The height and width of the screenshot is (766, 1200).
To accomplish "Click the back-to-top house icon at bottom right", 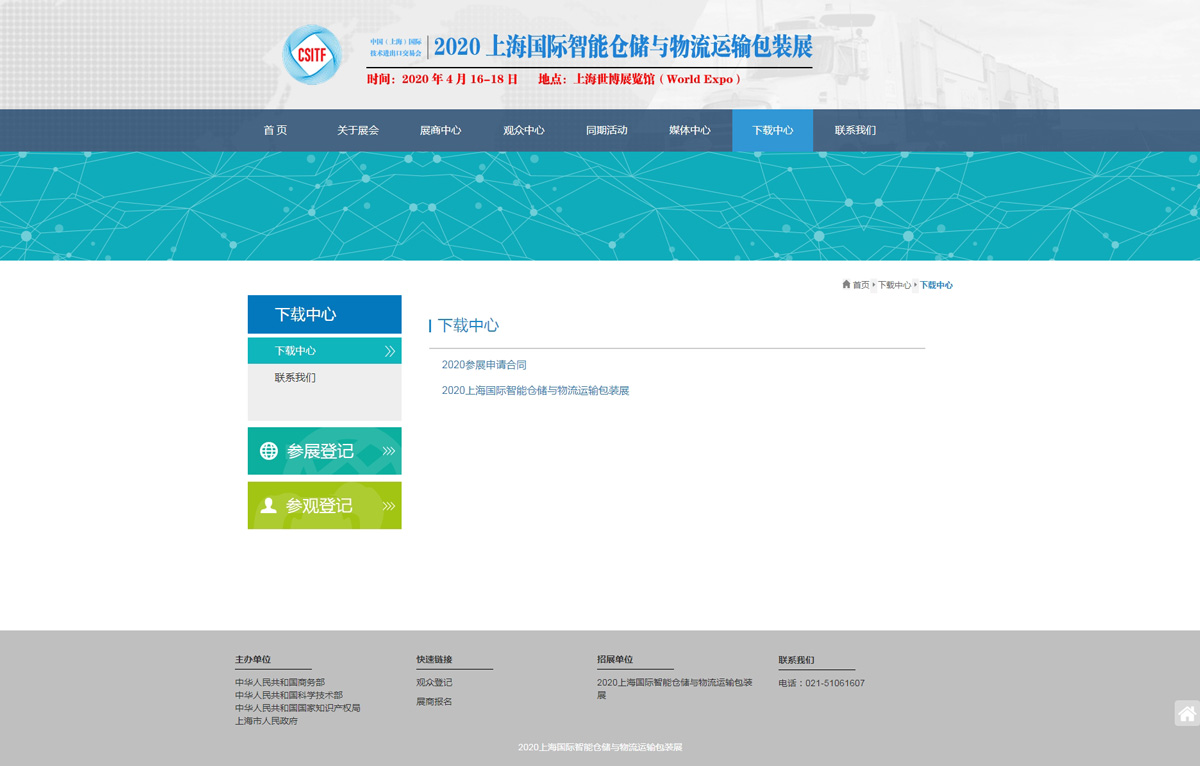I will [1186, 714].
